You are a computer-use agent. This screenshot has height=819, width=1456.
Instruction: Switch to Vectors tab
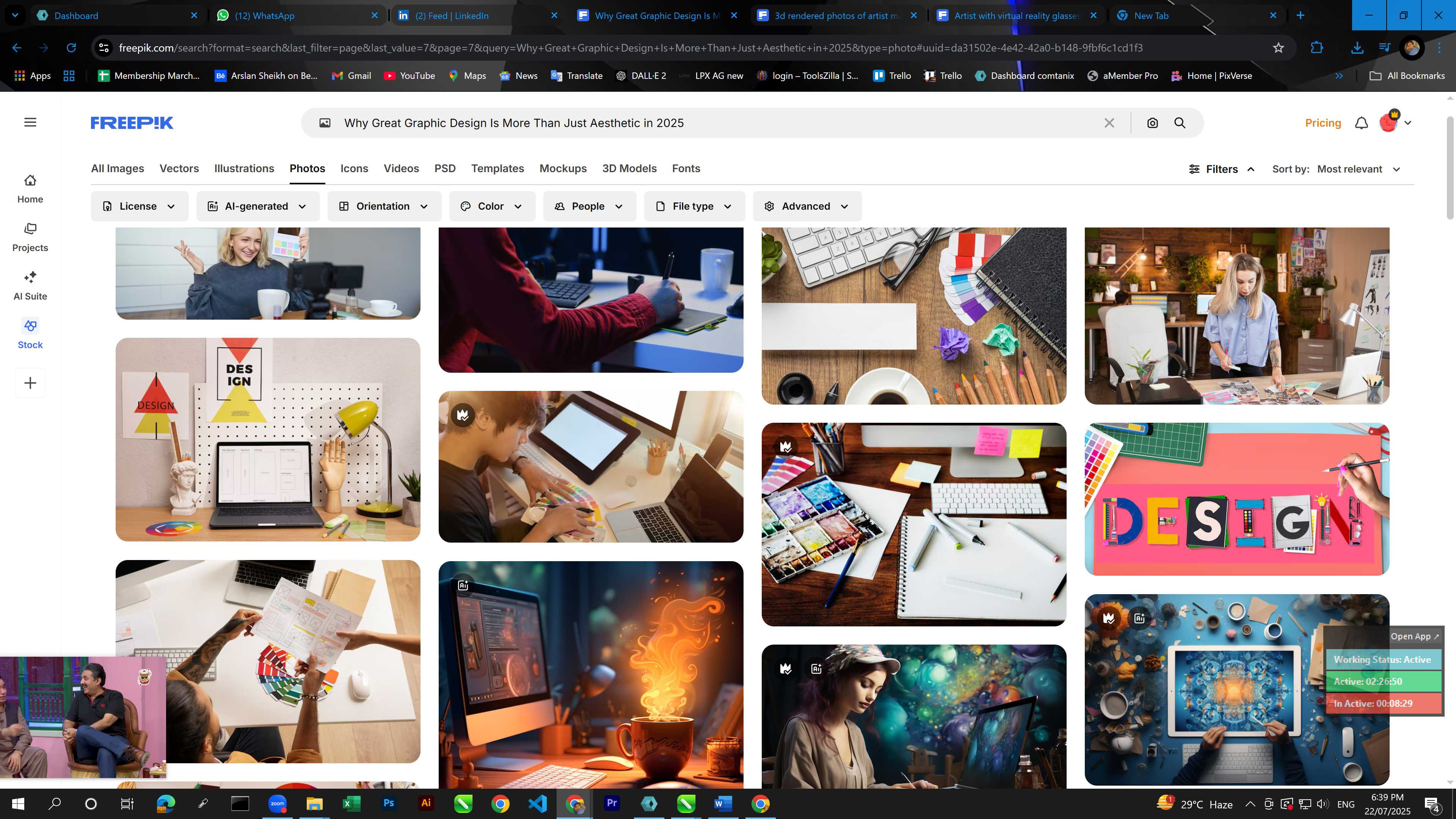tap(179, 168)
